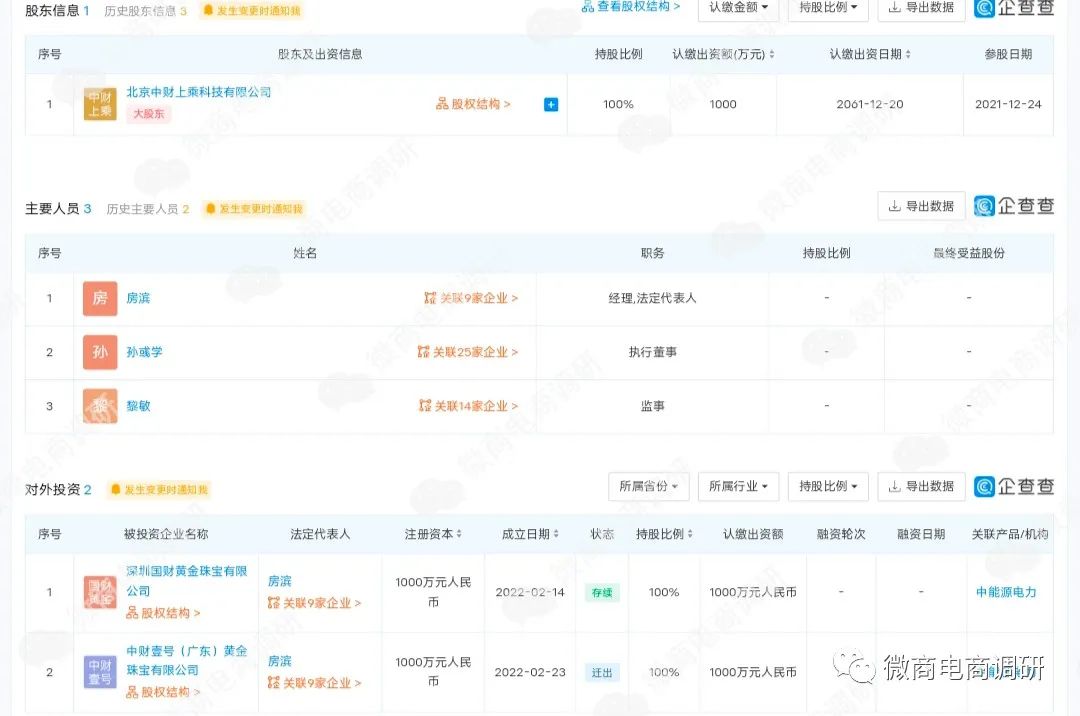Open 查看股权结构 link at top
The height and width of the screenshot is (716, 1080).
tap(631, 7)
